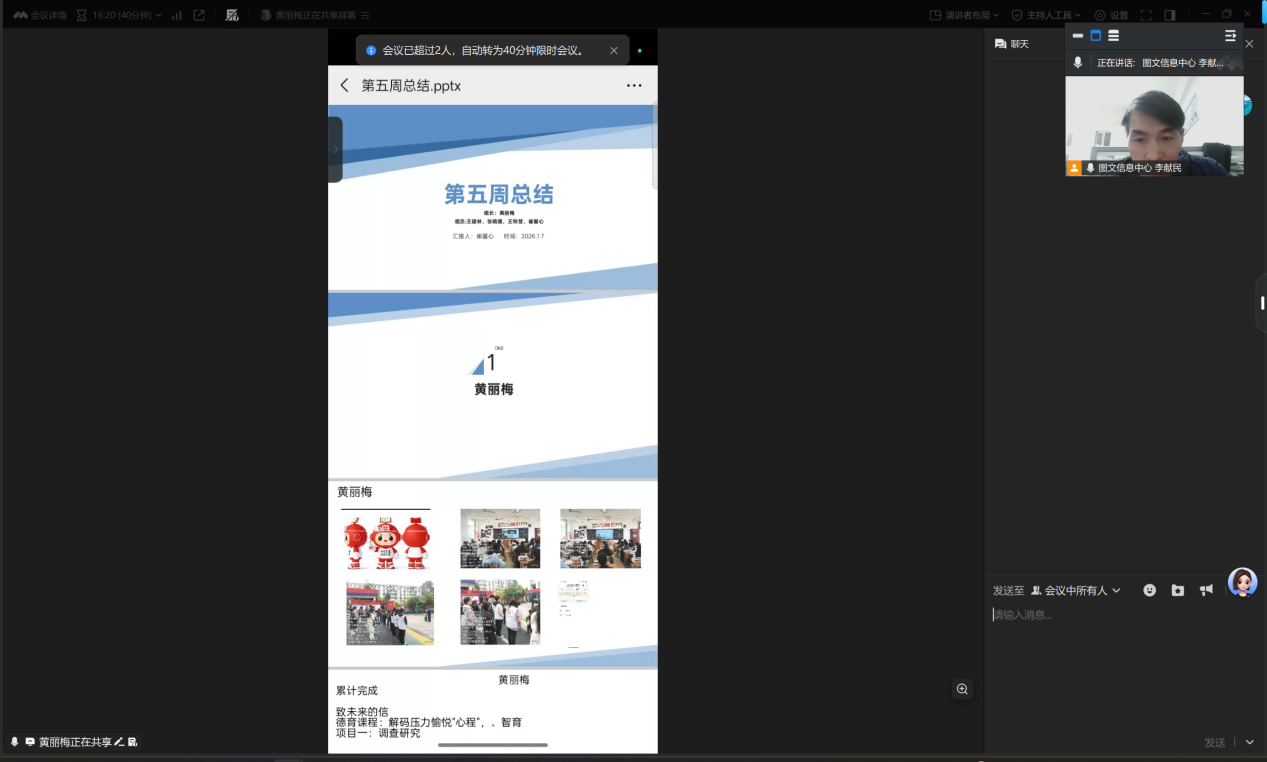The width and height of the screenshot is (1267, 762).
Task: Open the 主持人工具 host tools dropdown
Action: coord(1046,15)
